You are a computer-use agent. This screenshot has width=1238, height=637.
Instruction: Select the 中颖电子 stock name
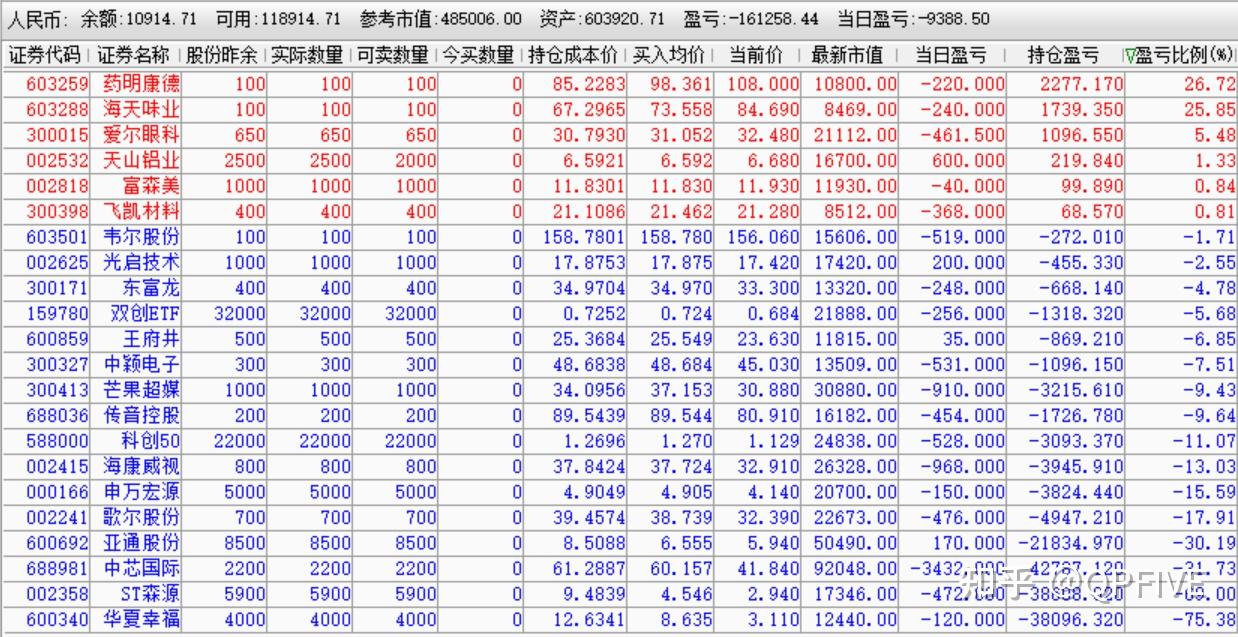pyautogui.click(x=141, y=364)
